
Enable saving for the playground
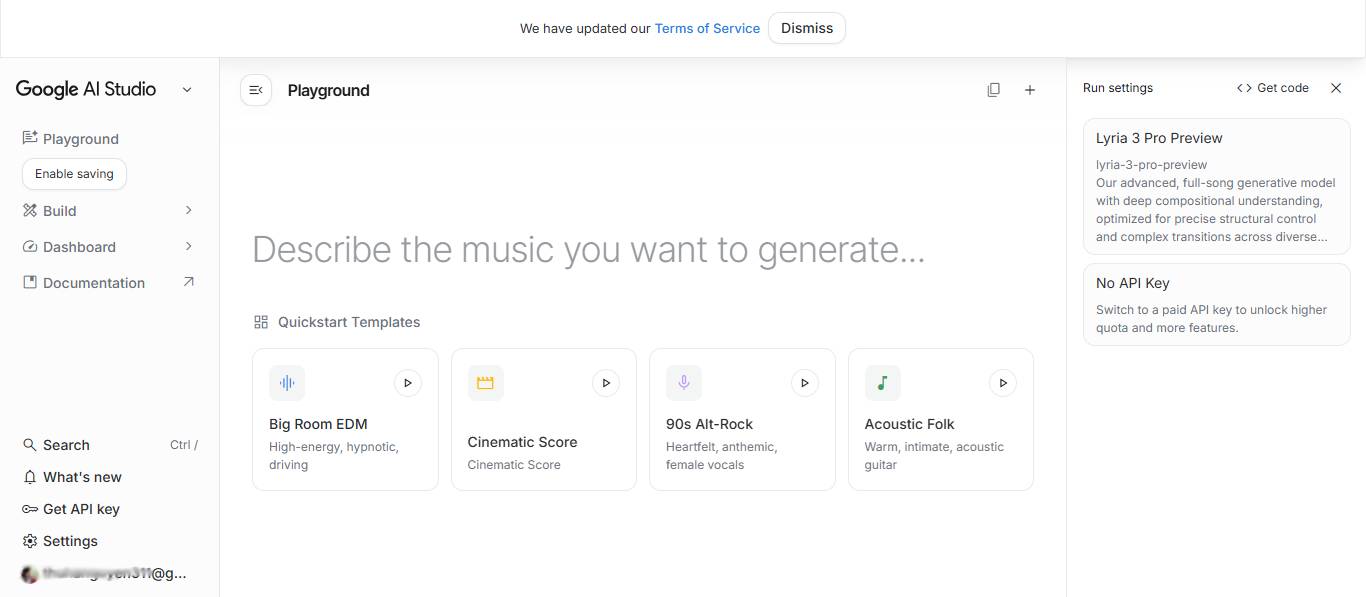coord(73,173)
